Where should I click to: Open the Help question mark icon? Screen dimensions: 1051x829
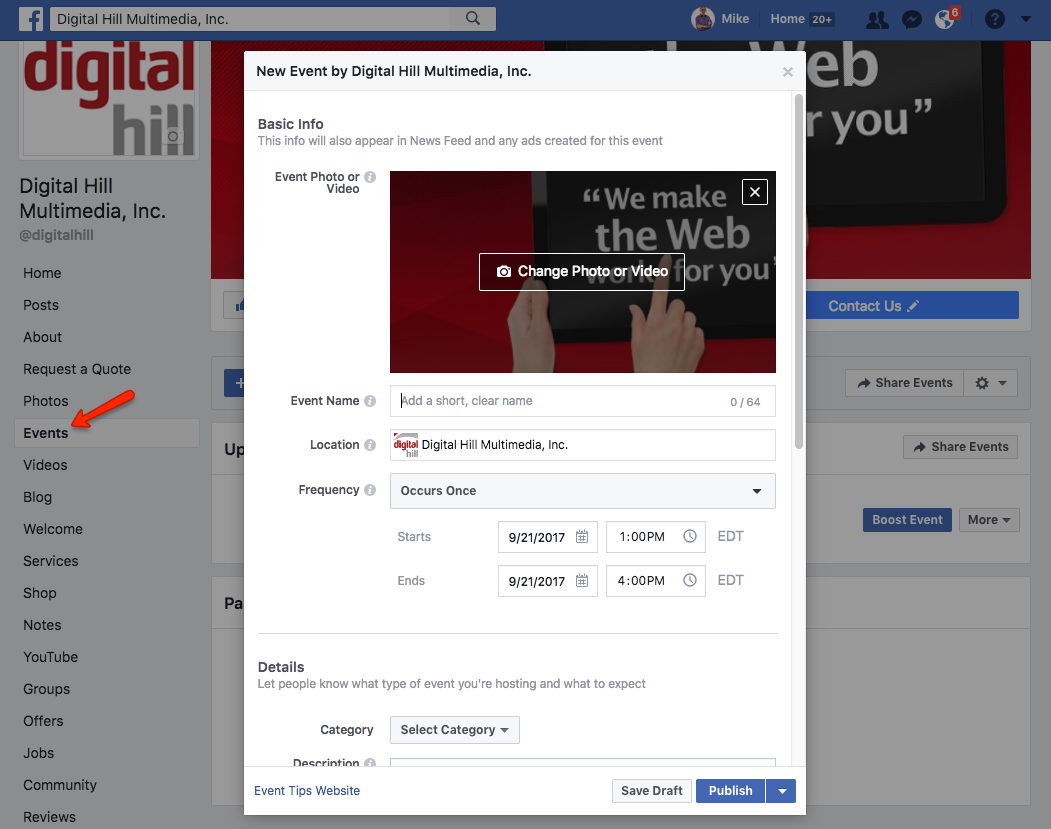point(994,18)
